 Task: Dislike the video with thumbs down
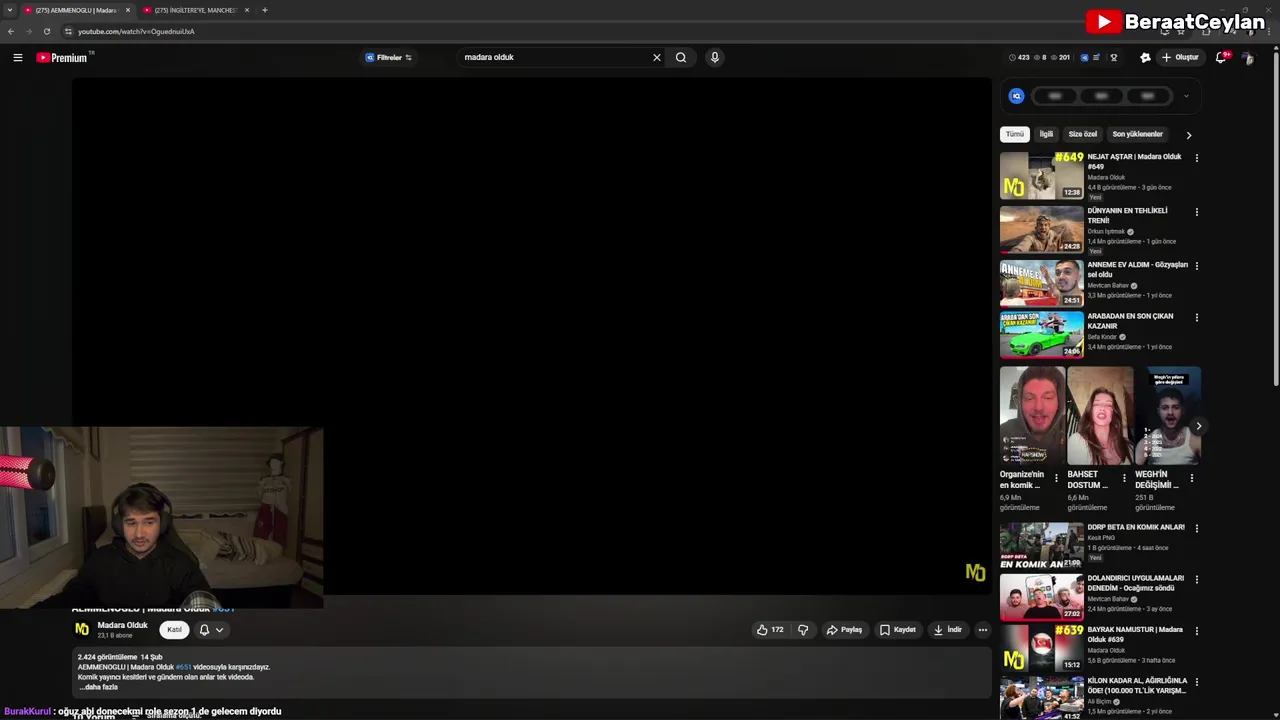click(x=803, y=630)
